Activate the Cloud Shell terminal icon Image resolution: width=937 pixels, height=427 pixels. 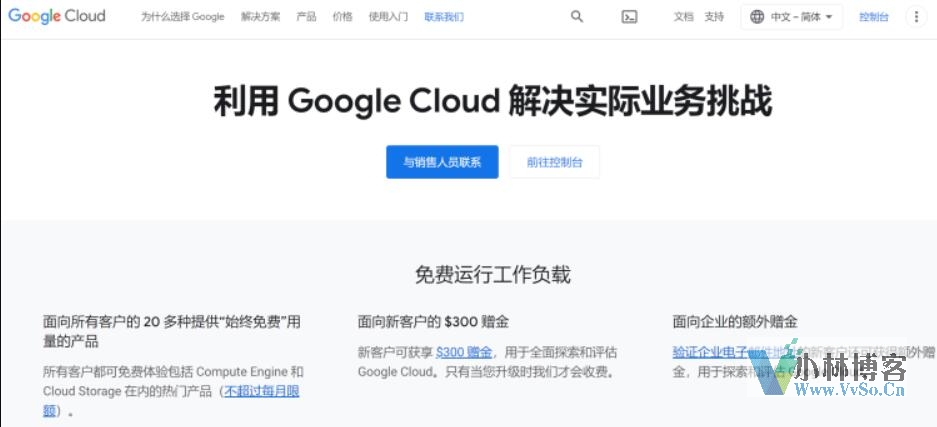(x=629, y=17)
